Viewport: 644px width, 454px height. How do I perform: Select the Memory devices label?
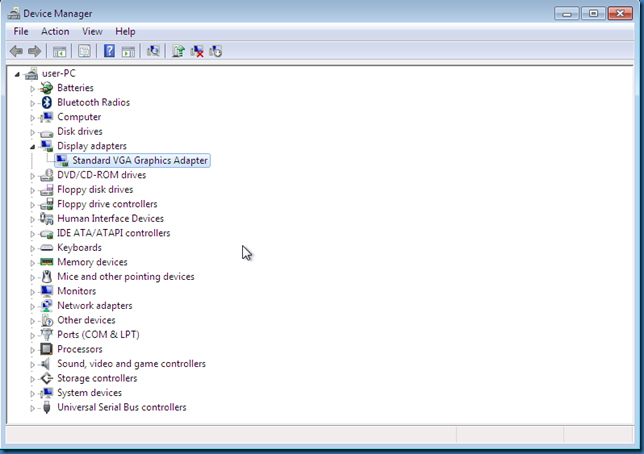tap(92, 262)
